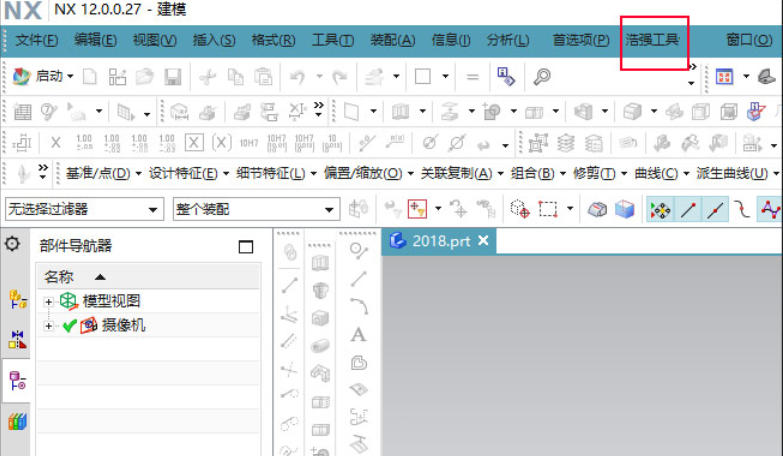Screen dimensions: 783x456
Task: Open the 关联复制(A) dropdown
Action: (462, 173)
